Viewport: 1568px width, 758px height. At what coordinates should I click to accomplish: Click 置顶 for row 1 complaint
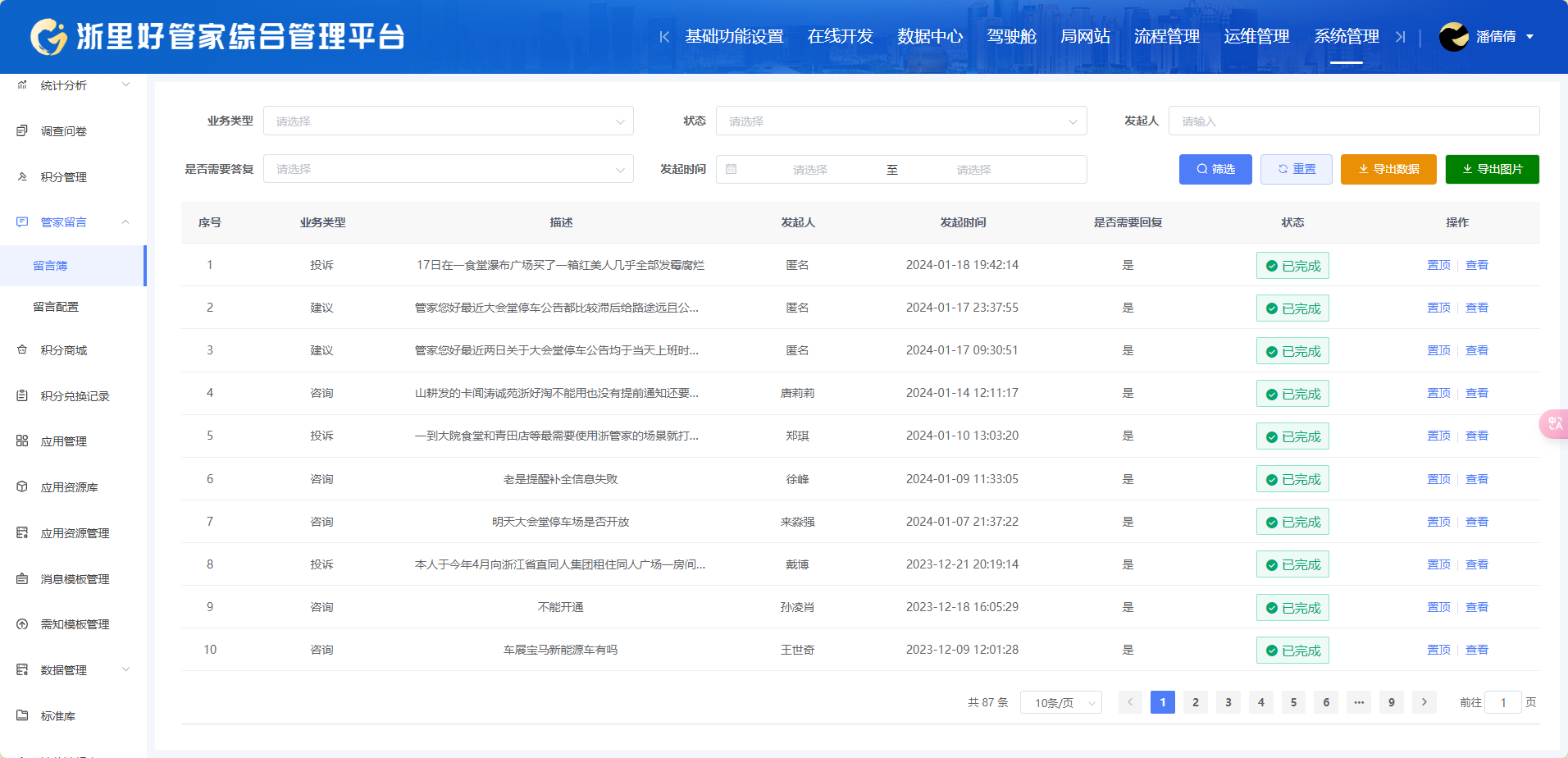coord(1438,265)
